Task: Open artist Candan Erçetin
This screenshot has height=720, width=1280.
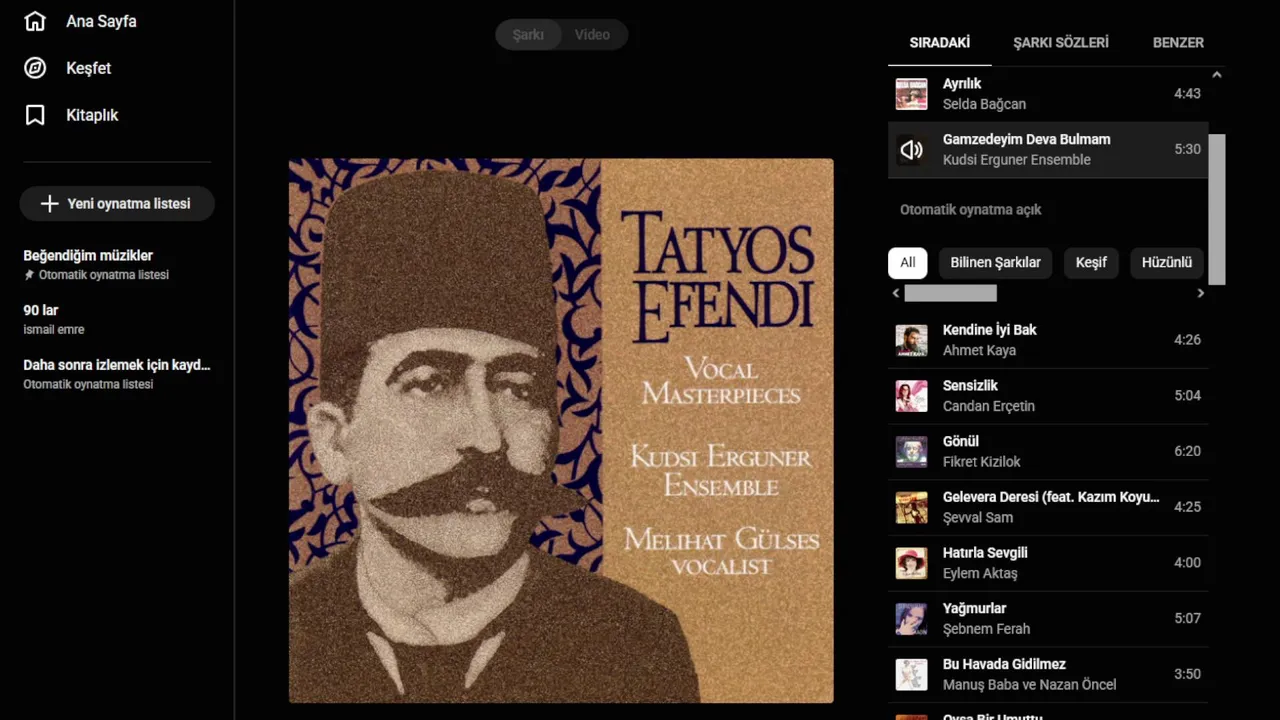Action: (x=988, y=407)
